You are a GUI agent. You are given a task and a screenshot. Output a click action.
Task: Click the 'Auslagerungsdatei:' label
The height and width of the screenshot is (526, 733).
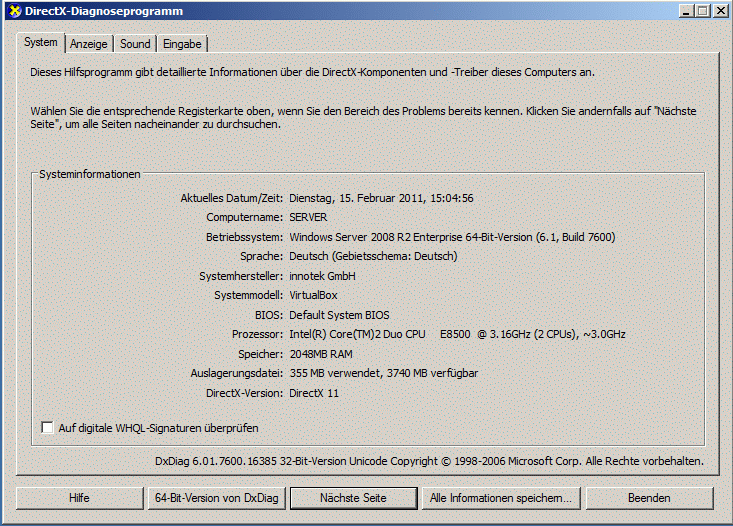tap(237, 373)
